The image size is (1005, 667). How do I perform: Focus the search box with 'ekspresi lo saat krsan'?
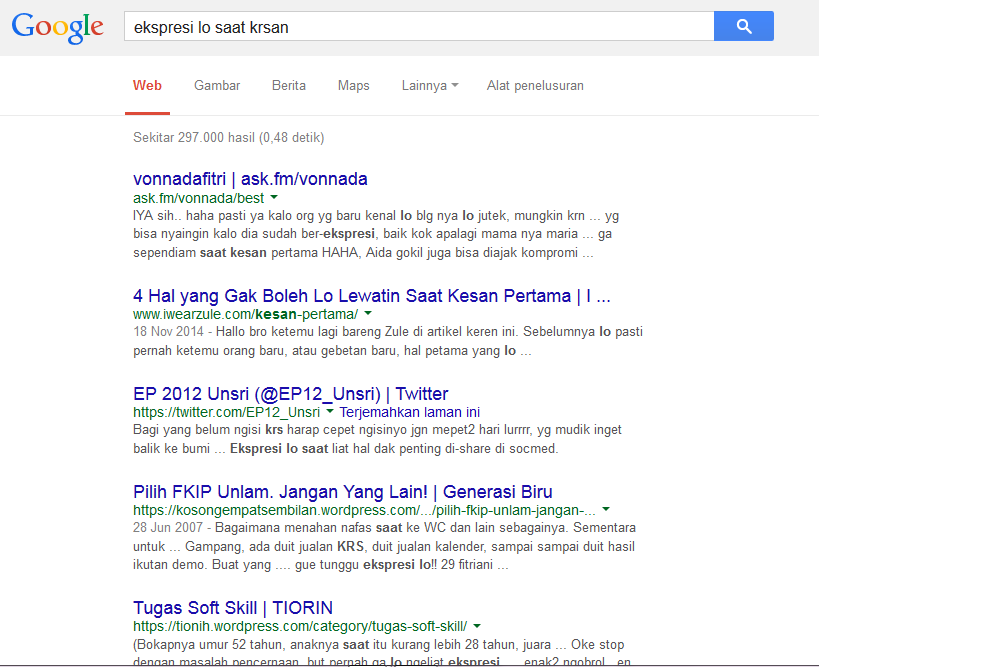tap(419, 26)
